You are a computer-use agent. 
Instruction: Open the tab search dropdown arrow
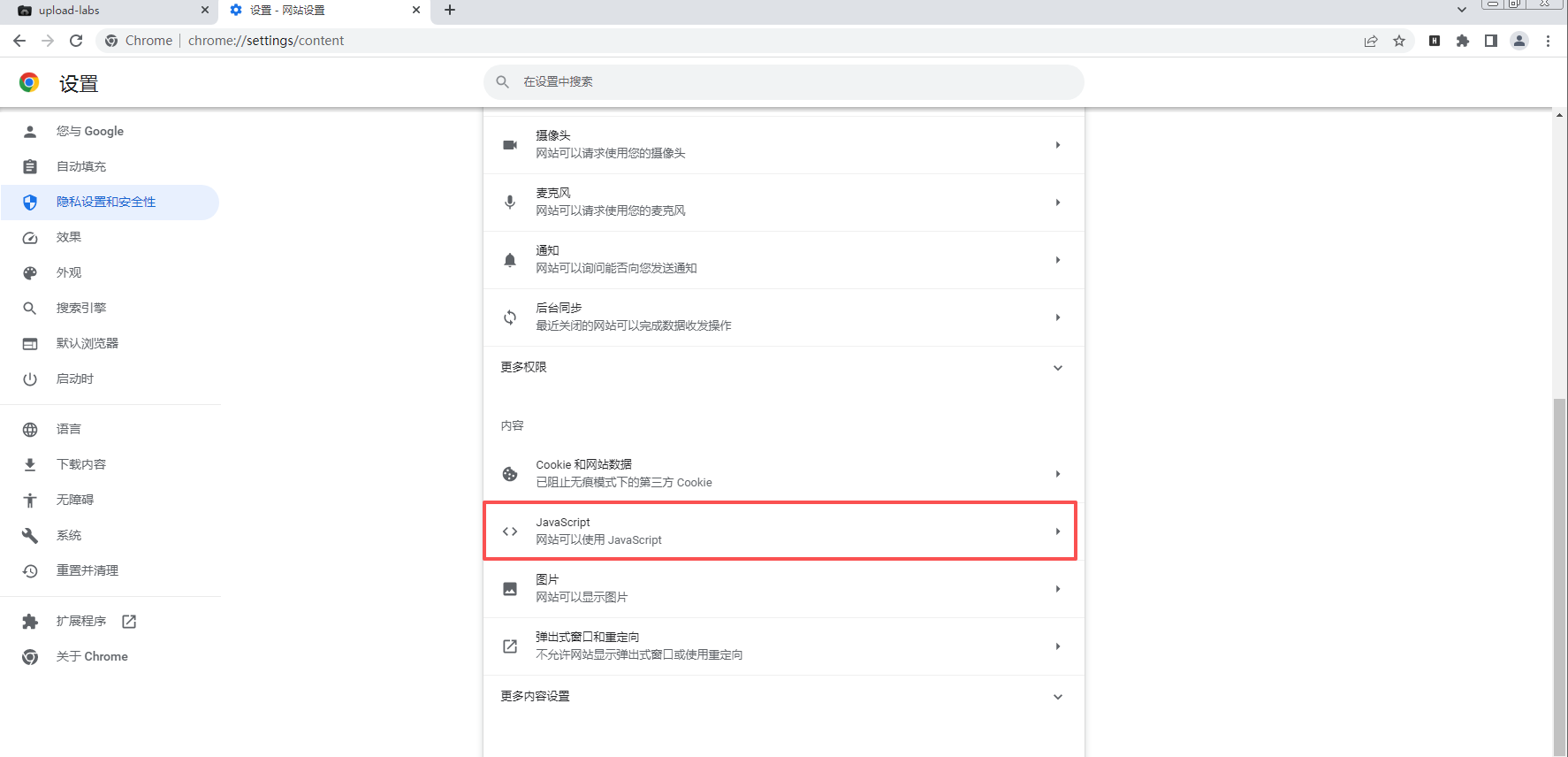(x=1462, y=11)
